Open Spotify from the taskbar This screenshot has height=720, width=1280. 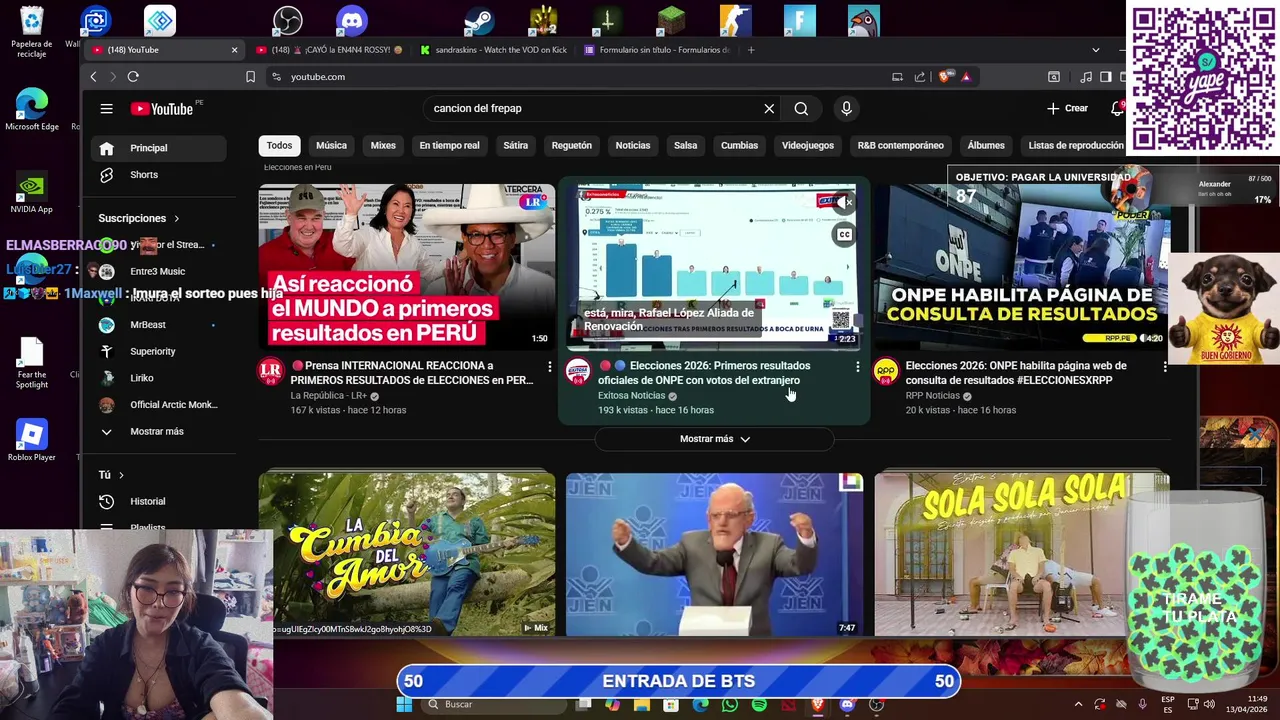pyautogui.click(x=759, y=705)
